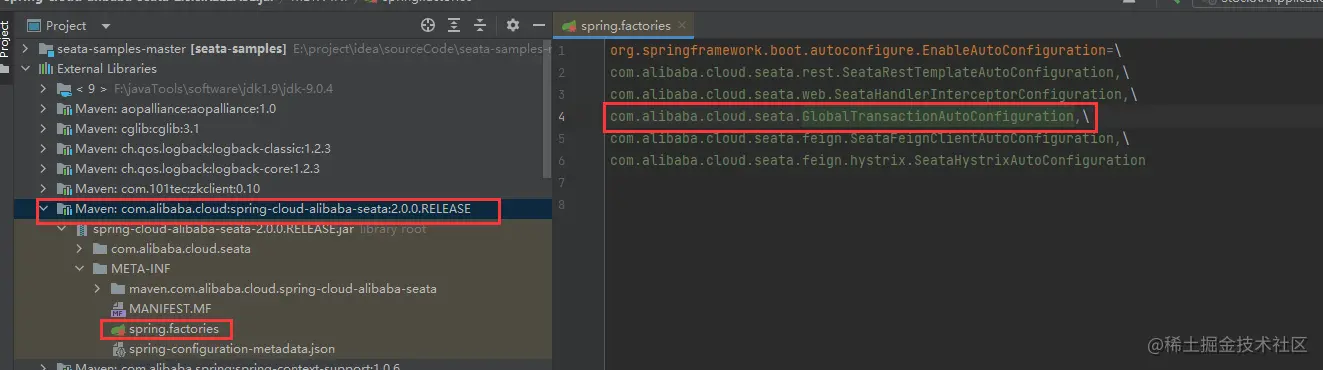Viewport: 1323px width, 370px height.
Task: Expand Maven logback-core:1.2.3 node
Action: click(x=44, y=169)
